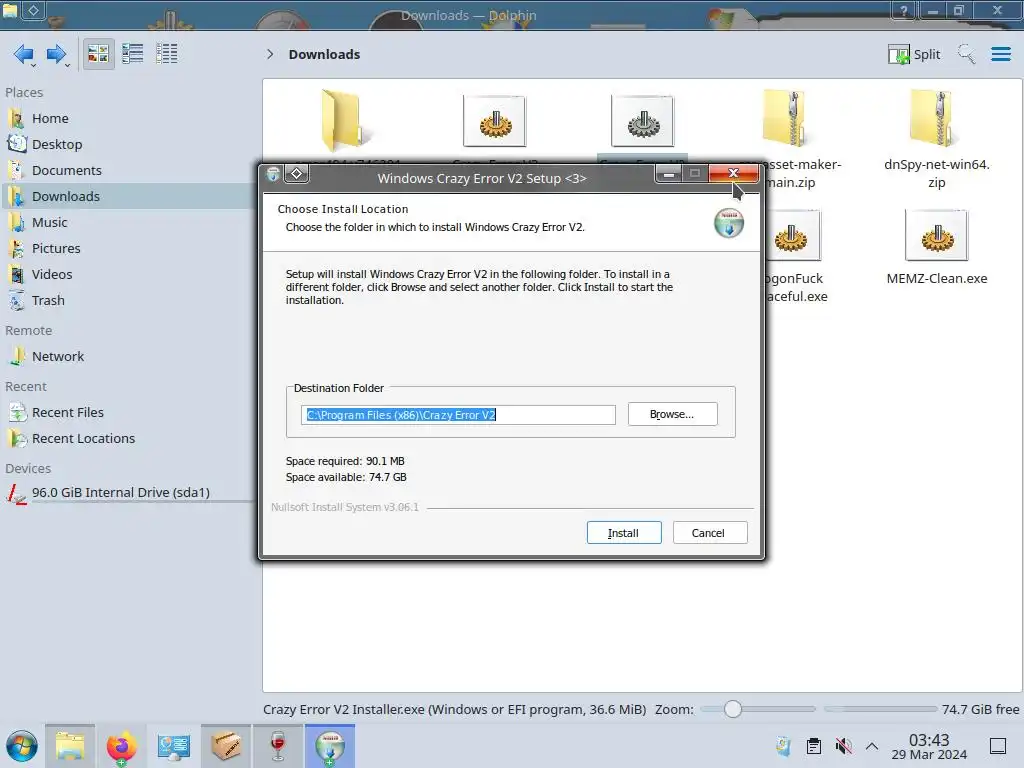Screen dimensions: 1024x768
Task: Minimize the Crazy Error V2 Setup window
Action: pyautogui.click(x=668, y=174)
